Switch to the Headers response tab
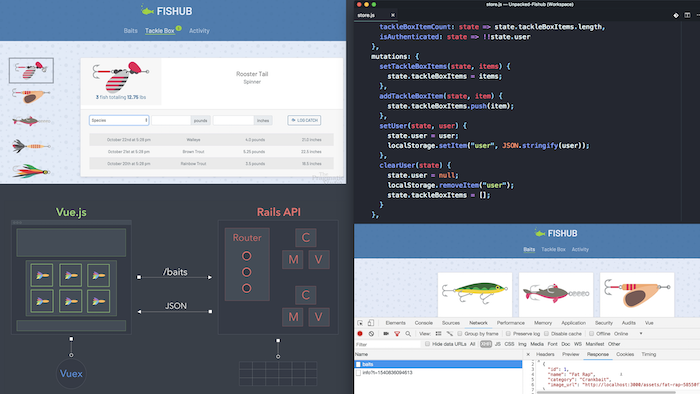 (x=545, y=354)
